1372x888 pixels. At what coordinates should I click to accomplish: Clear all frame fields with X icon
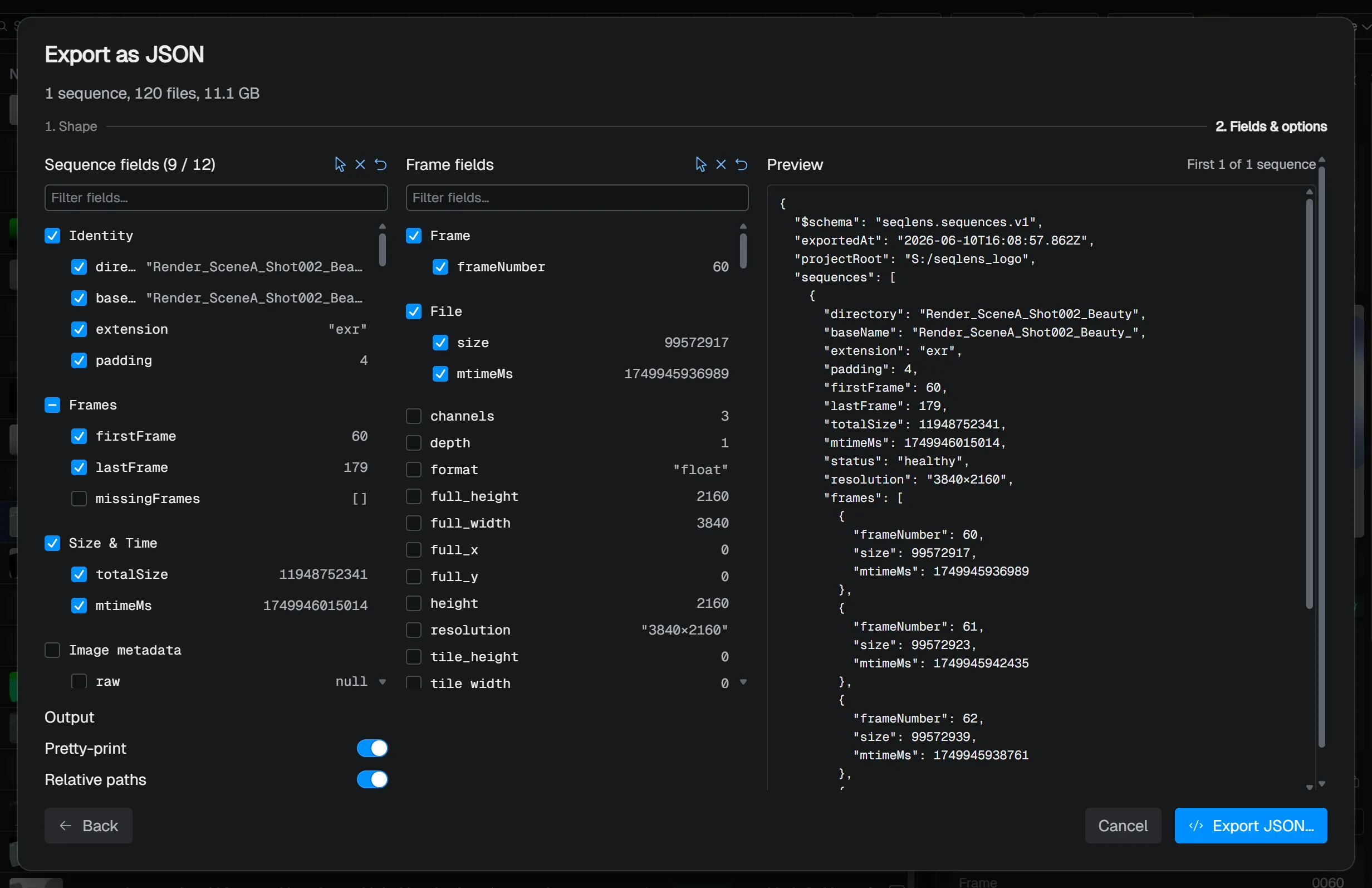pos(721,165)
